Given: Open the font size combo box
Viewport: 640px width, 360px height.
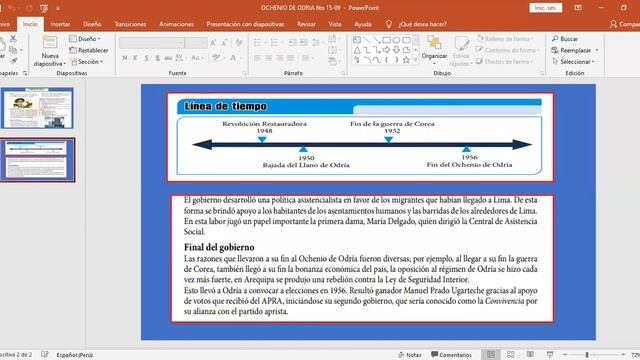Looking at the screenshot, I should pos(196,42).
